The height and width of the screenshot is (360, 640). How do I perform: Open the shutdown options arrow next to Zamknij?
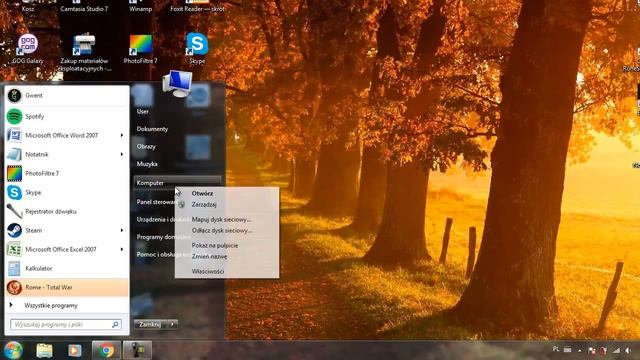tap(173, 324)
